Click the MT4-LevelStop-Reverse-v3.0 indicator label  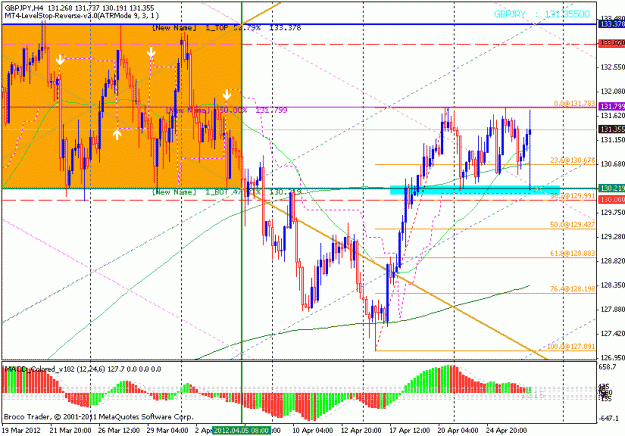pyautogui.click(x=81, y=16)
